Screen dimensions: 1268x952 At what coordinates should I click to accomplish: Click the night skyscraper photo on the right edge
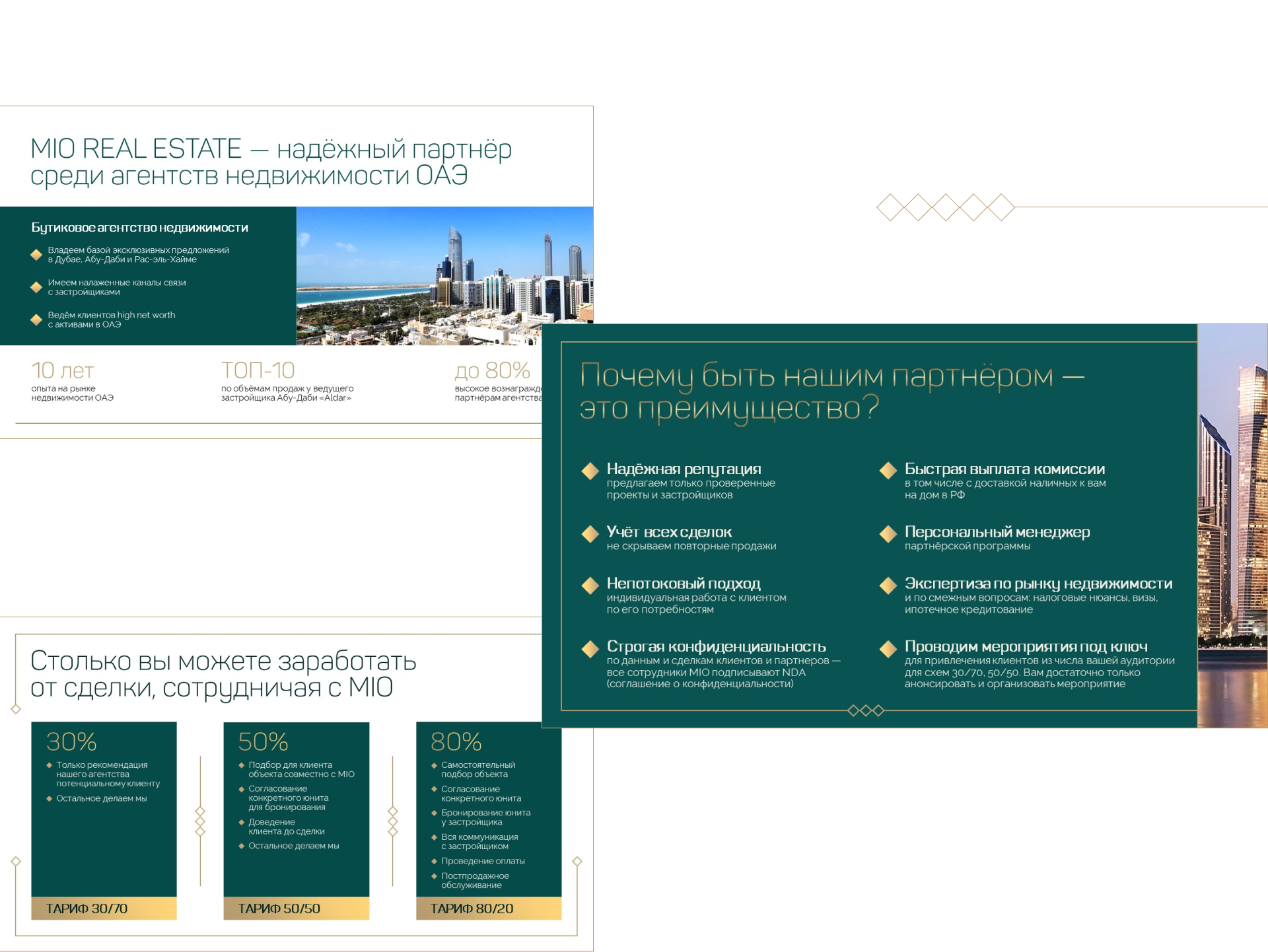coord(1232,526)
